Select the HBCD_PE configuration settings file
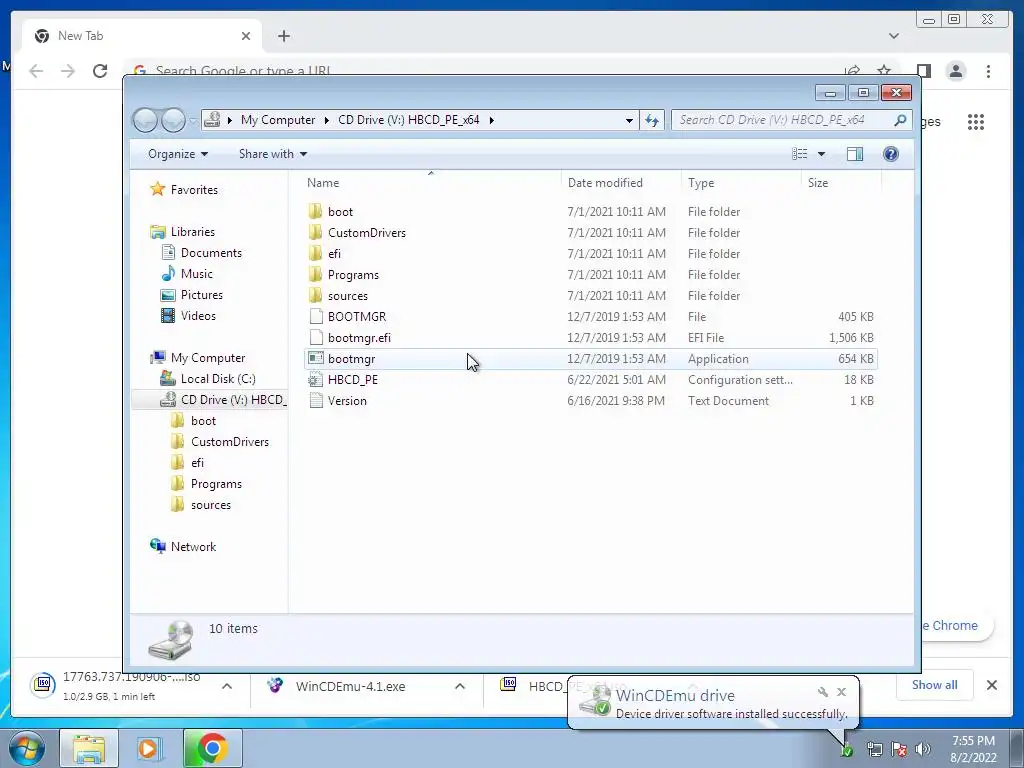The height and width of the screenshot is (768, 1024). pyautogui.click(x=353, y=379)
